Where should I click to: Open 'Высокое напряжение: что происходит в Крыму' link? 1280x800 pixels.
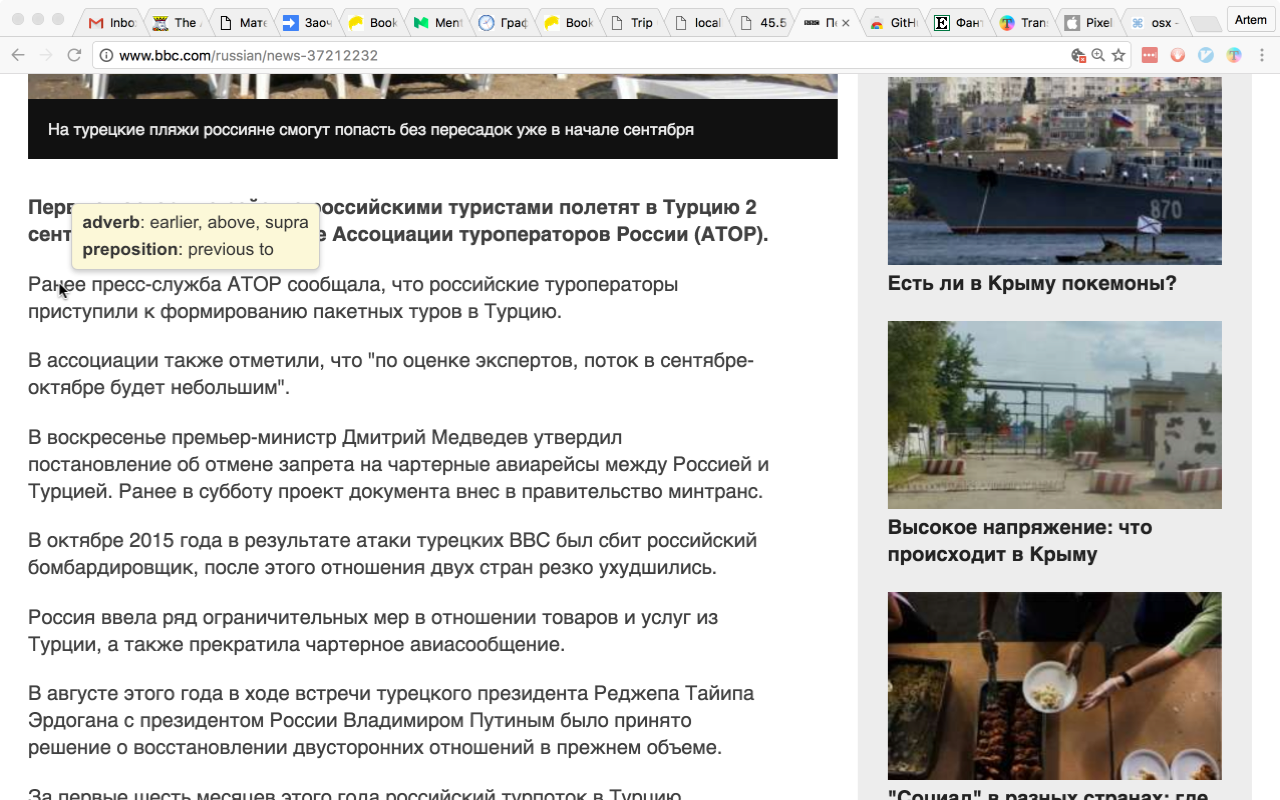pyautogui.click(x=1020, y=541)
